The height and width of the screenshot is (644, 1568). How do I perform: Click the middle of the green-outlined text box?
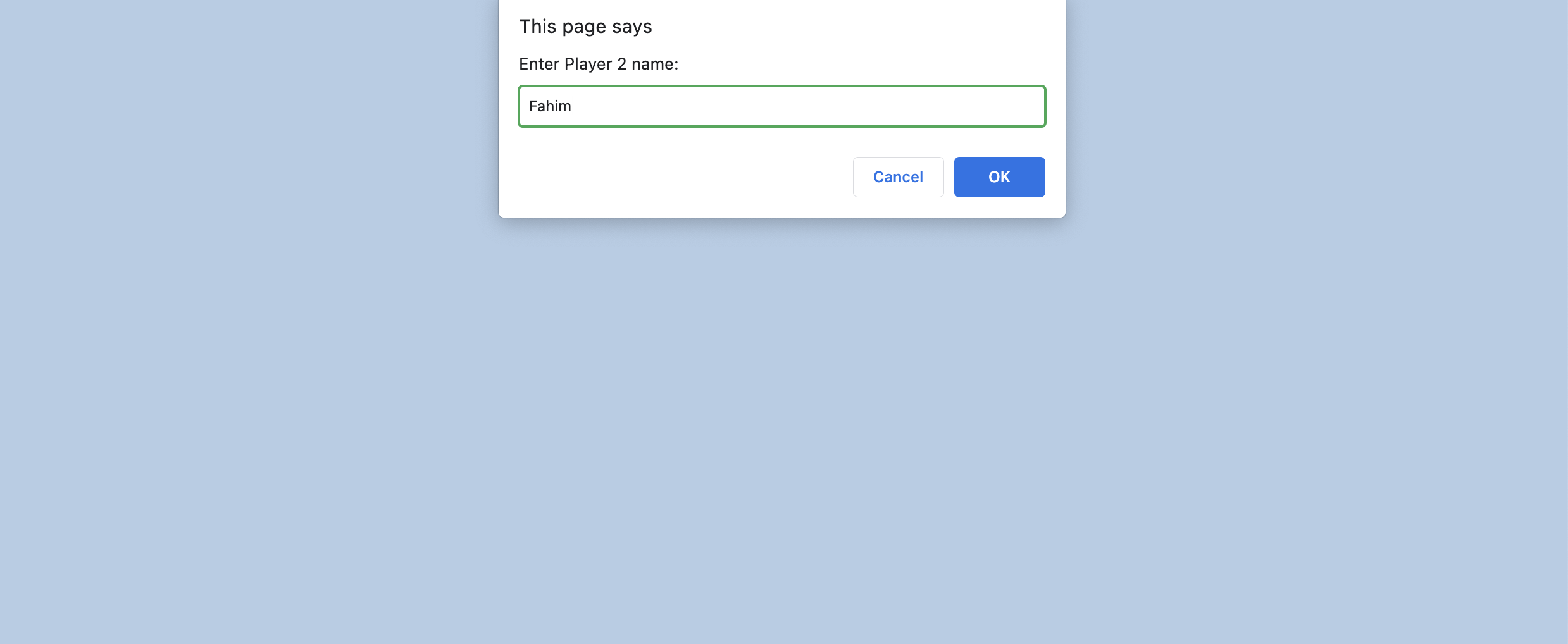pos(782,106)
